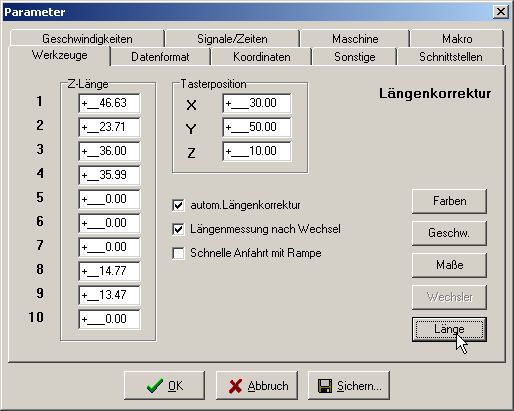
Task: Click the red X icon on Abbruch
Action: [236, 386]
